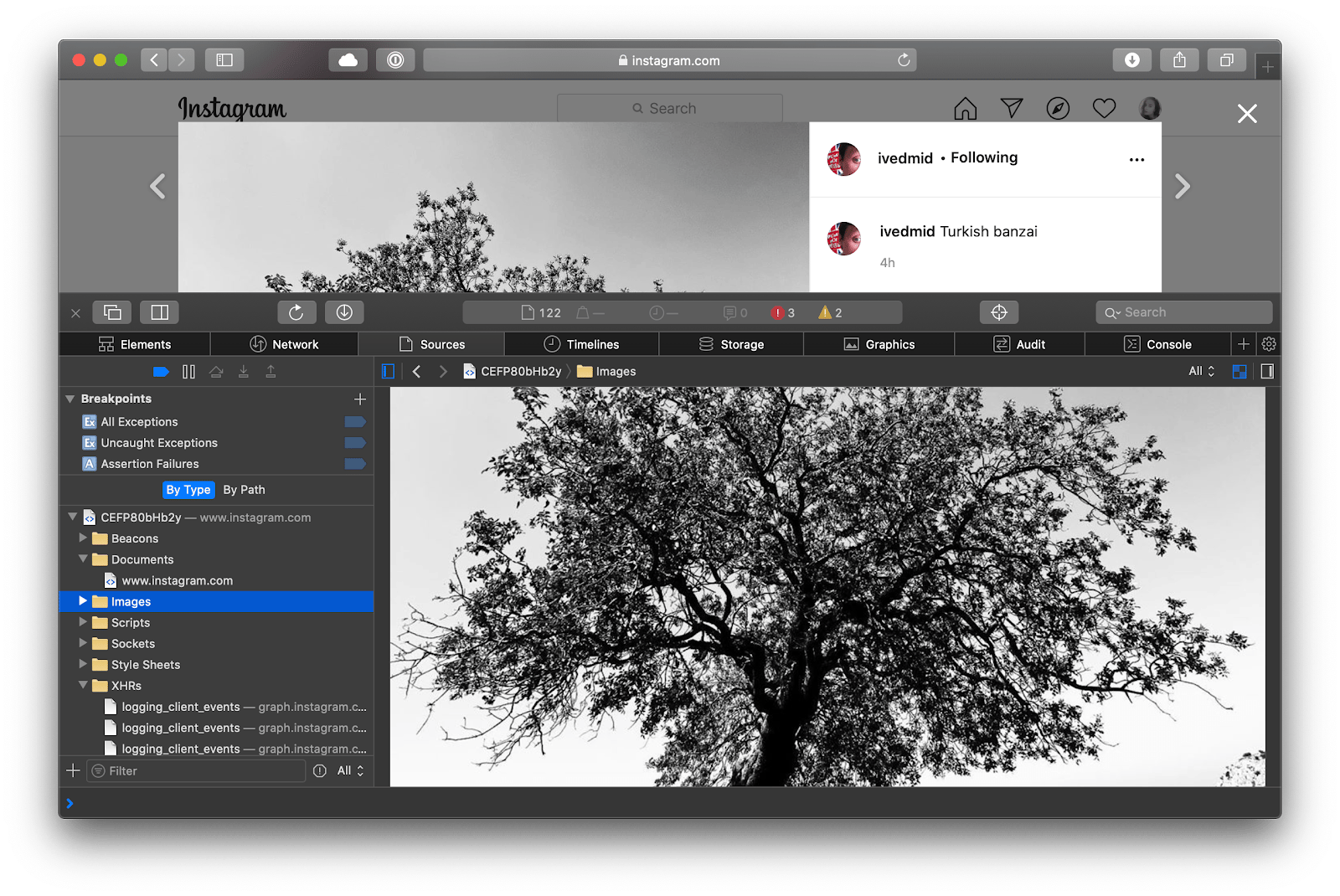The width and height of the screenshot is (1340, 896).
Task: Click the reload page icon in the inspector toolbar
Action: 297,312
